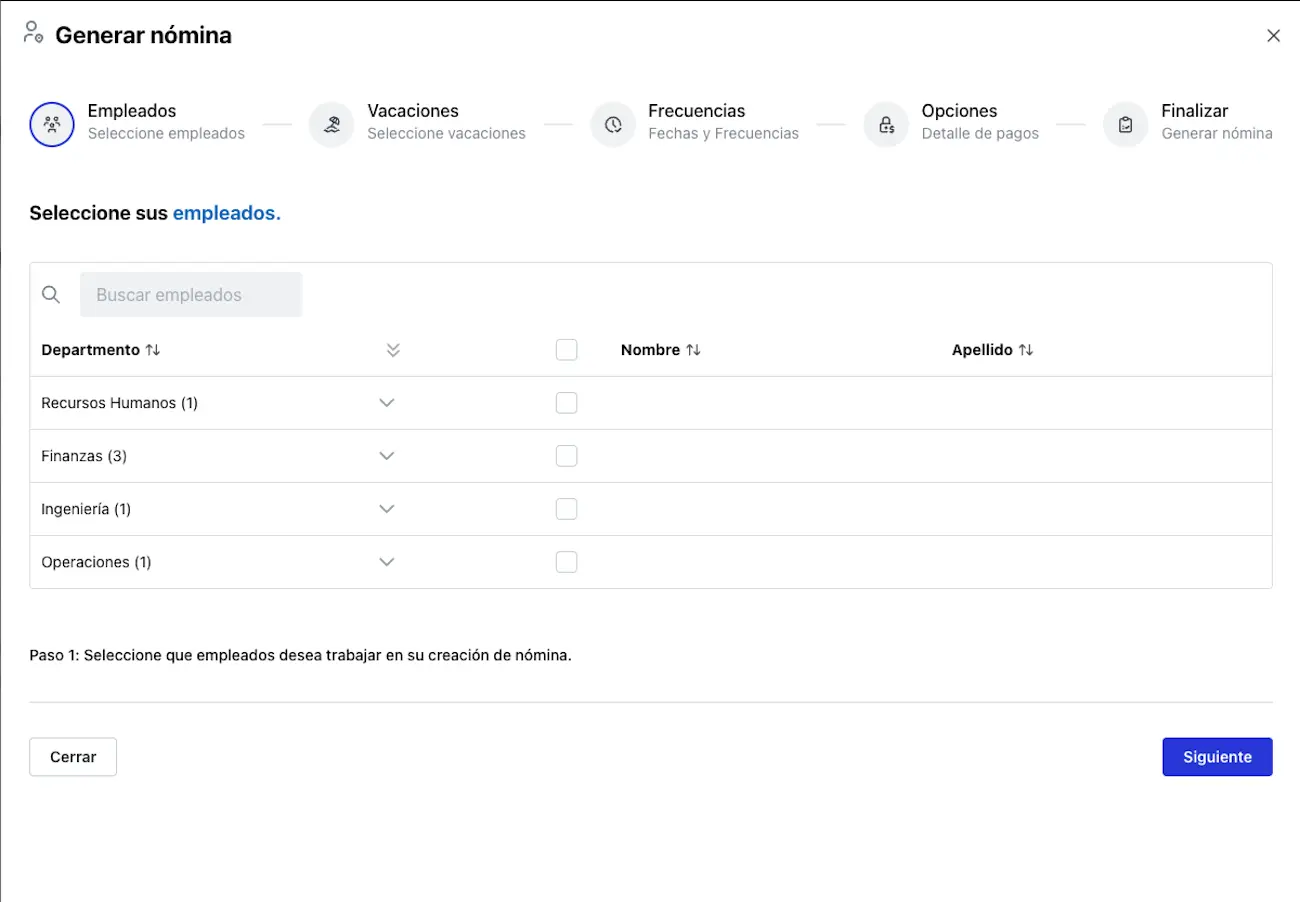The height and width of the screenshot is (902, 1300).
Task: Go to the Frecuencias step
Action: pos(695,122)
